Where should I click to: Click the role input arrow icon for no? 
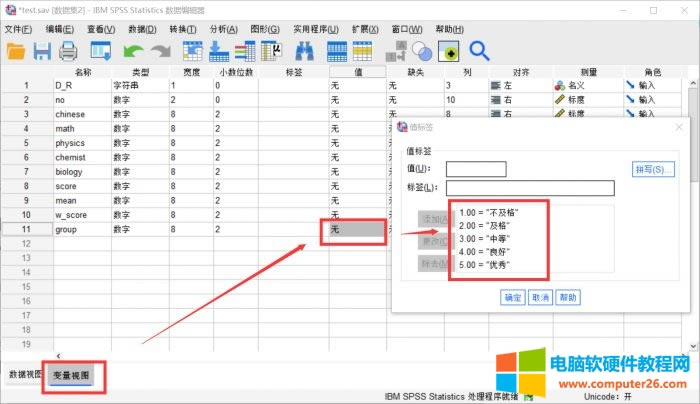pyautogui.click(x=630, y=100)
